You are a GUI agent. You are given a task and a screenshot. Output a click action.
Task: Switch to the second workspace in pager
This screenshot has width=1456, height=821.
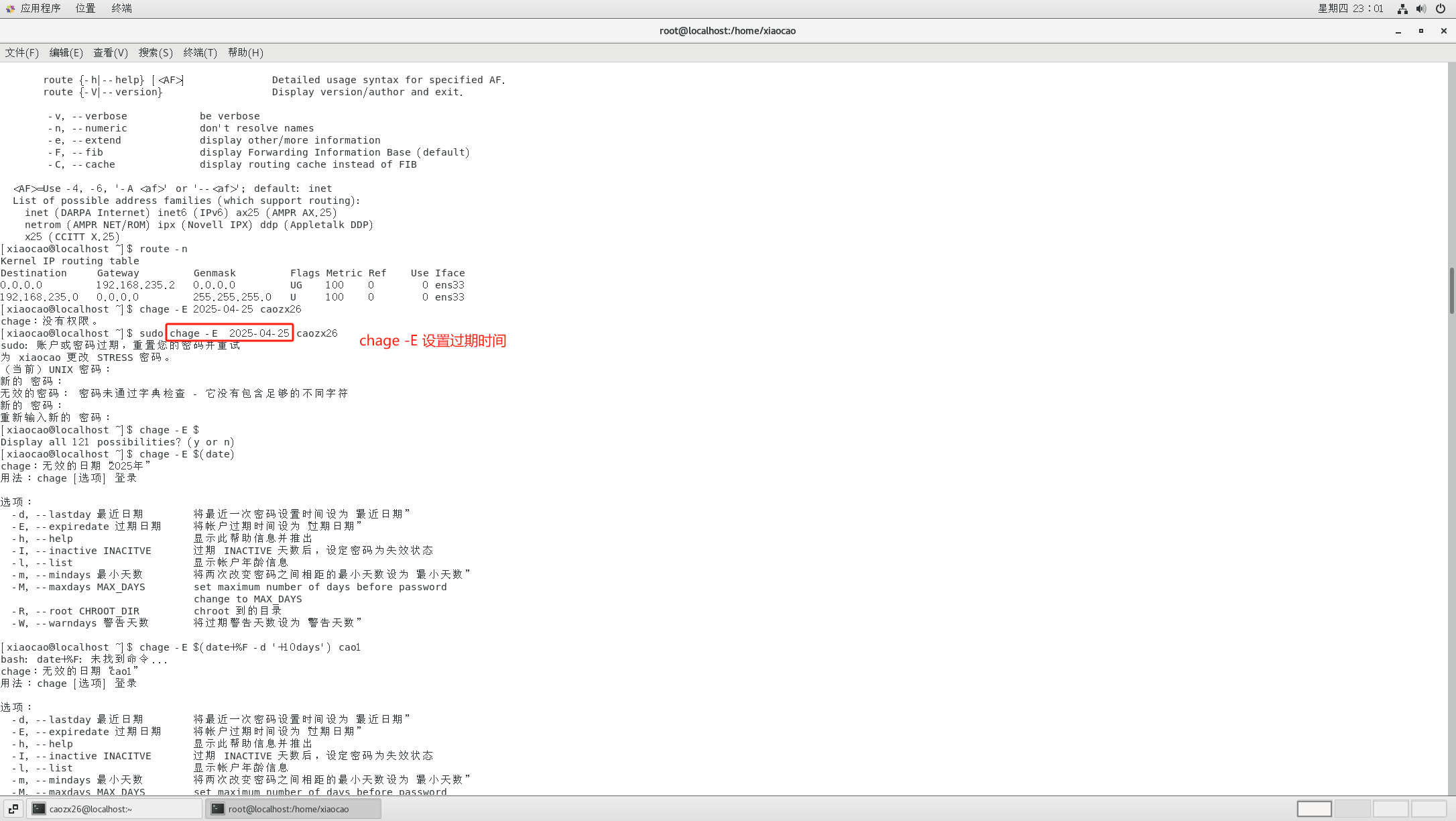[1352, 809]
